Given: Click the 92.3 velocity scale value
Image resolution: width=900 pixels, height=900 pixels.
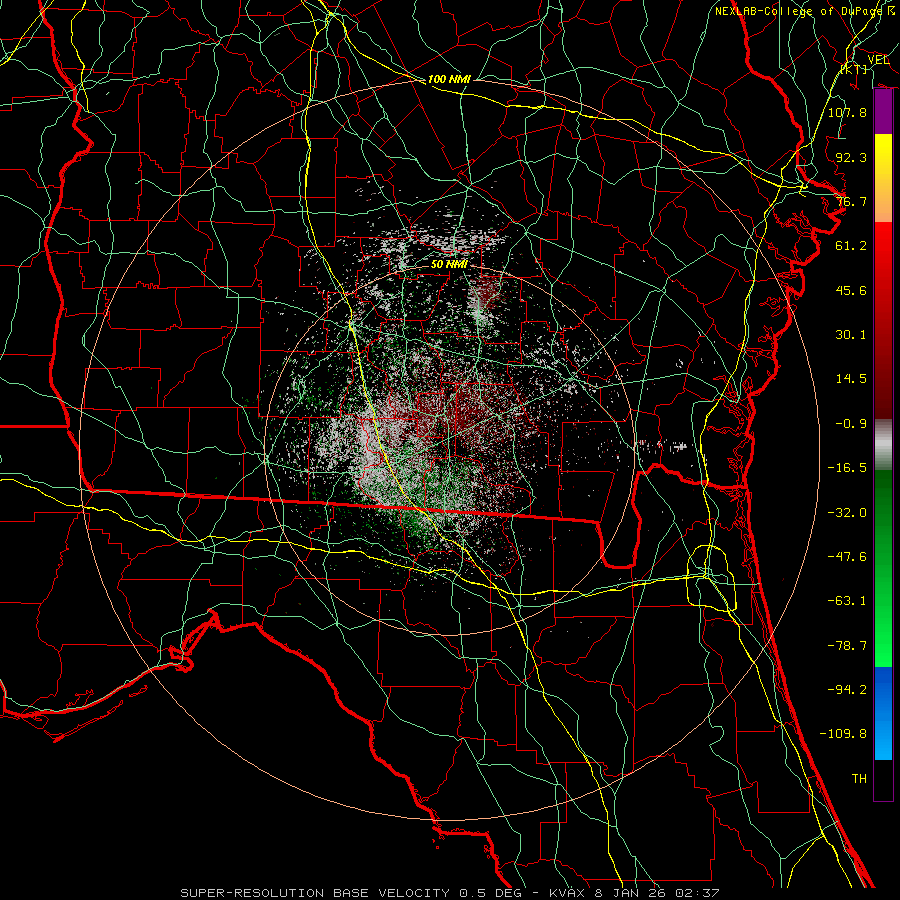Looking at the screenshot, I should (x=851, y=157).
